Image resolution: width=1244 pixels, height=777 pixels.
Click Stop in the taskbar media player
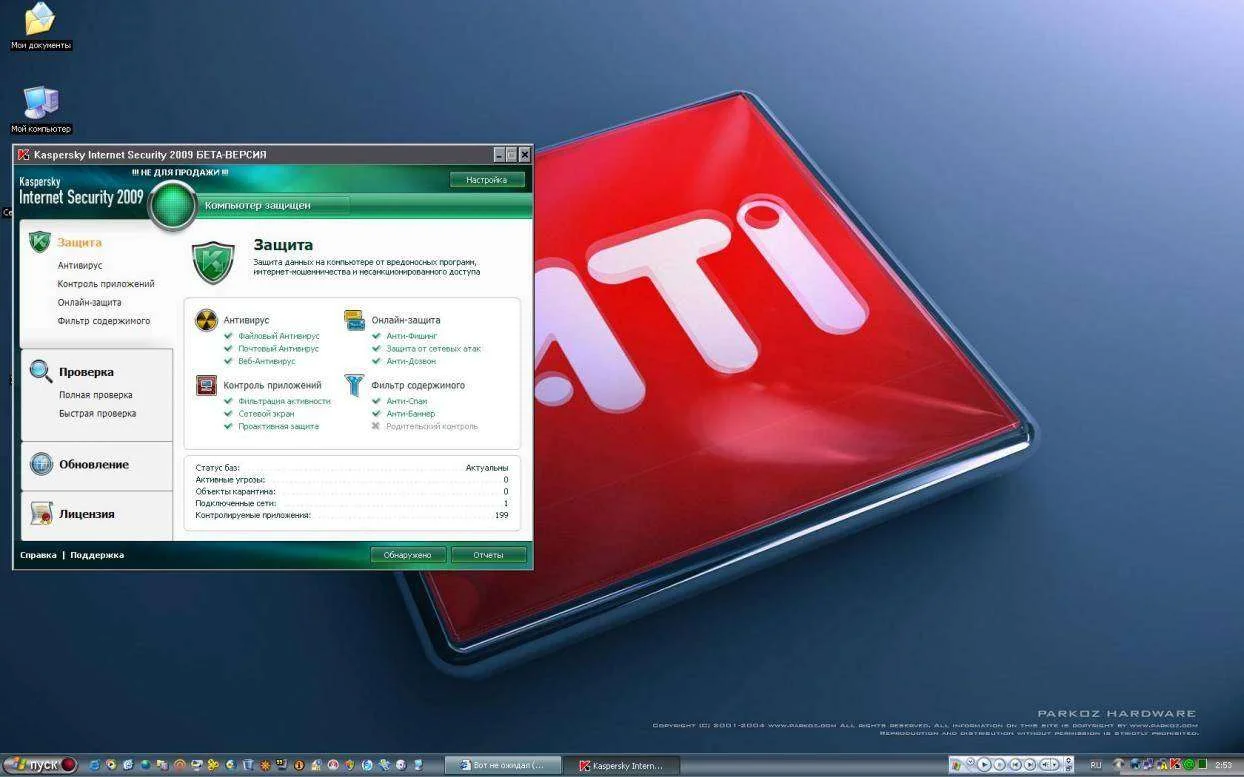(999, 764)
